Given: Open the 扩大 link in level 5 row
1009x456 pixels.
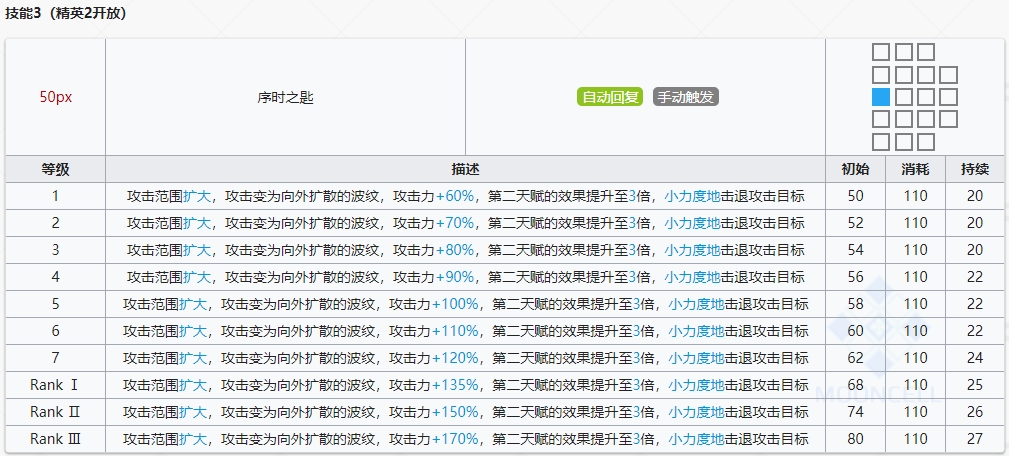Looking at the screenshot, I should [x=193, y=304].
